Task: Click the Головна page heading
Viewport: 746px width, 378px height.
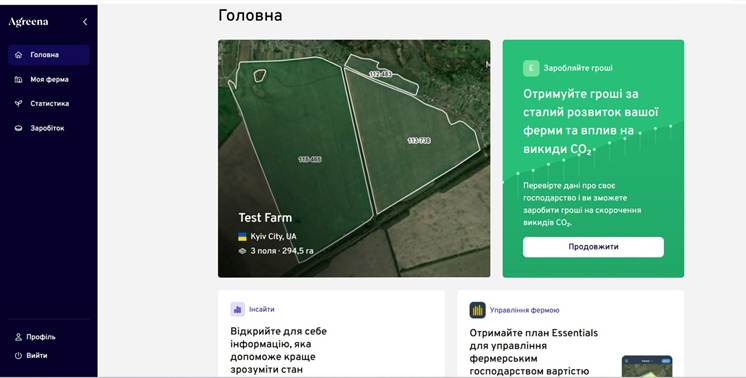Action: tap(250, 16)
